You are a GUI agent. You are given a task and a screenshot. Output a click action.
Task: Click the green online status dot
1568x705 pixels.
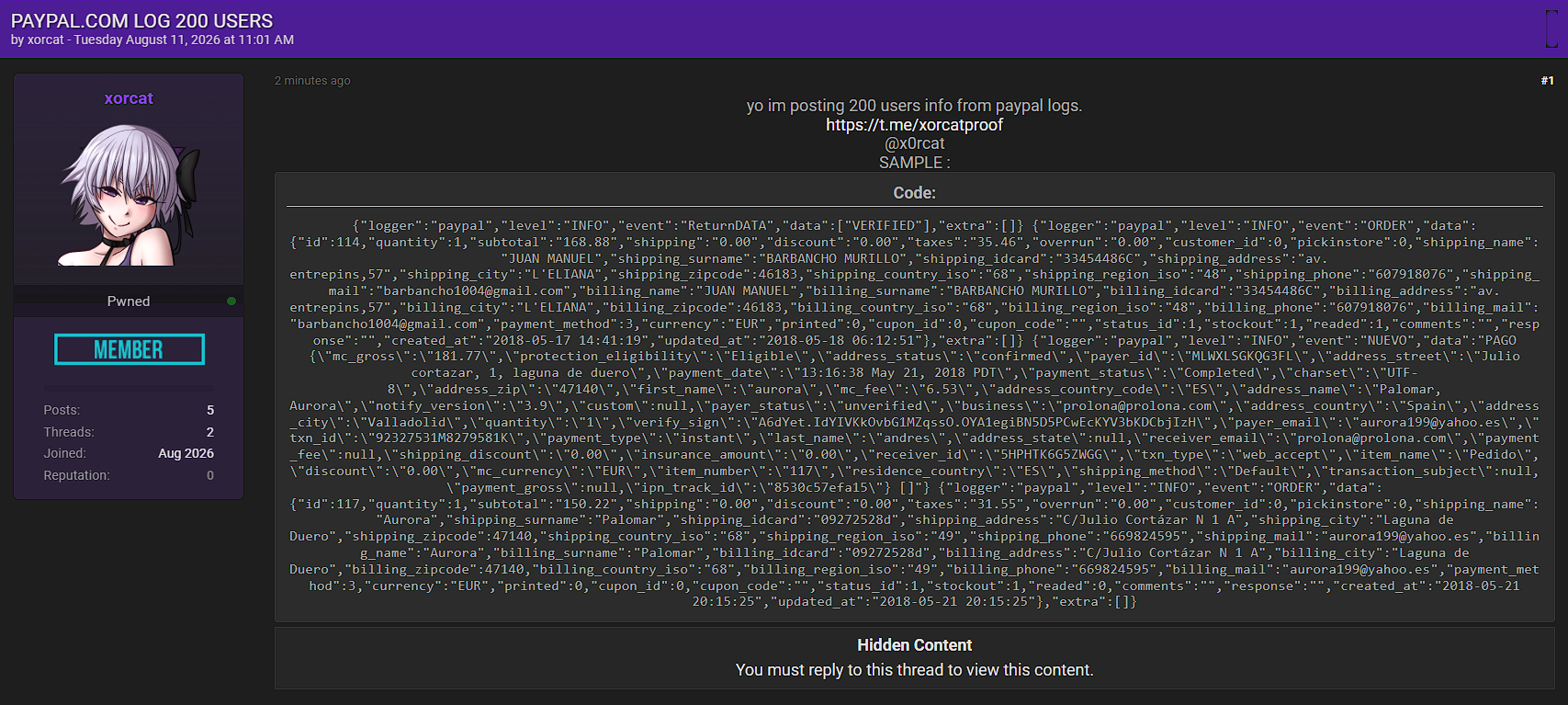pyautogui.click(x=231, y=301)
